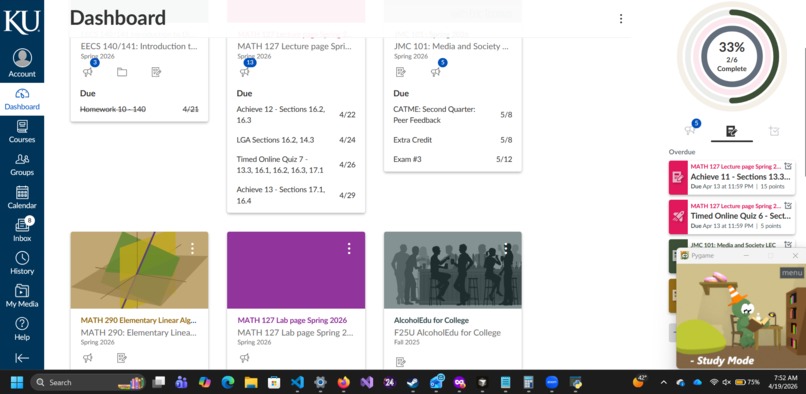
Task: Open MATH 290 assignments icon
Action: [x=122, y=357]
